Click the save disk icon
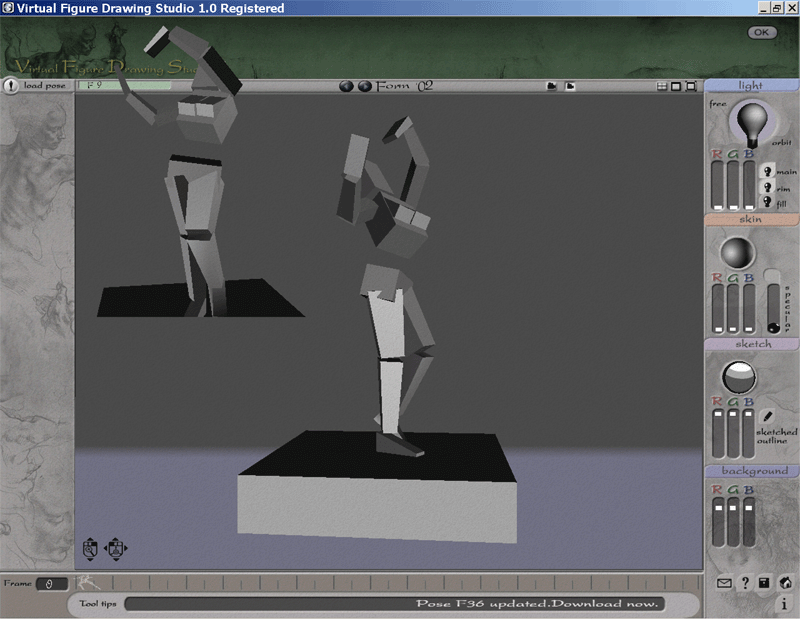The width and height of the screenshot is (800, 619). [765, 583]
